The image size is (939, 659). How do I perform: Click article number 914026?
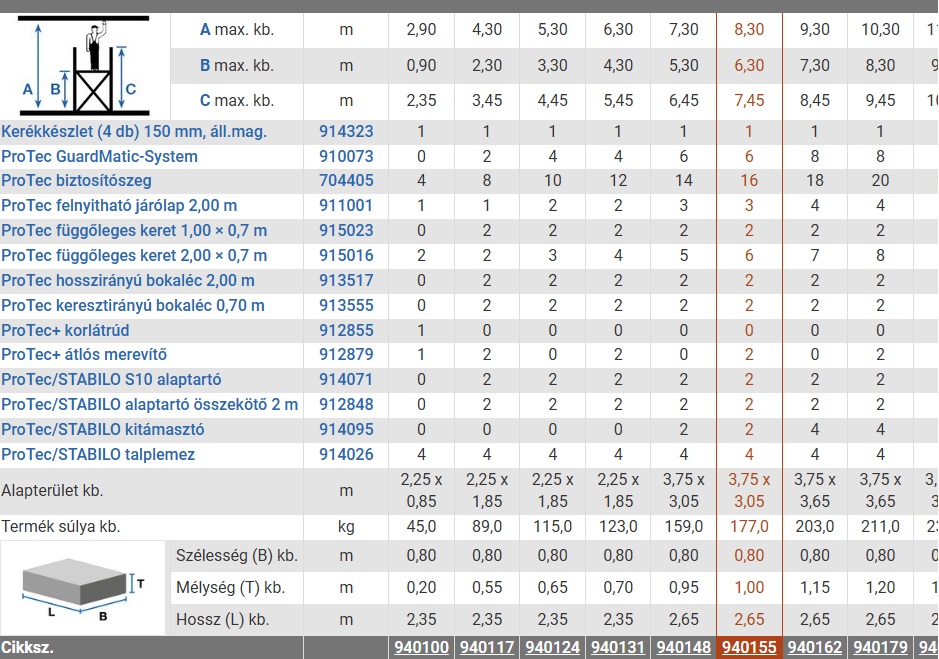[x=346, y=455]
